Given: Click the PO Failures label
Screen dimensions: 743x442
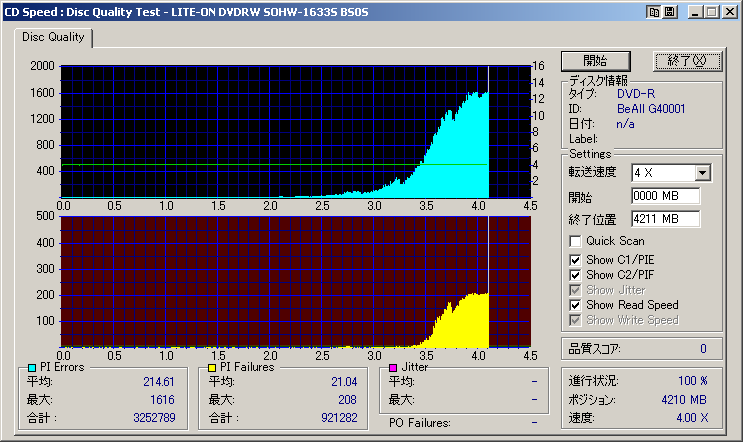Looking at the screenshot, I should [x=419, y=423].
